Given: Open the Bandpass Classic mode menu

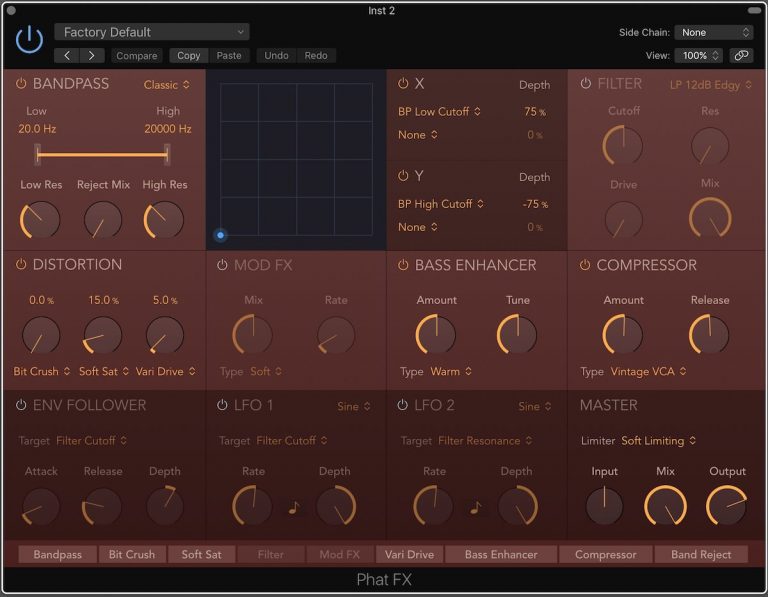Looking at the screenshot, I should coord(167,85).
